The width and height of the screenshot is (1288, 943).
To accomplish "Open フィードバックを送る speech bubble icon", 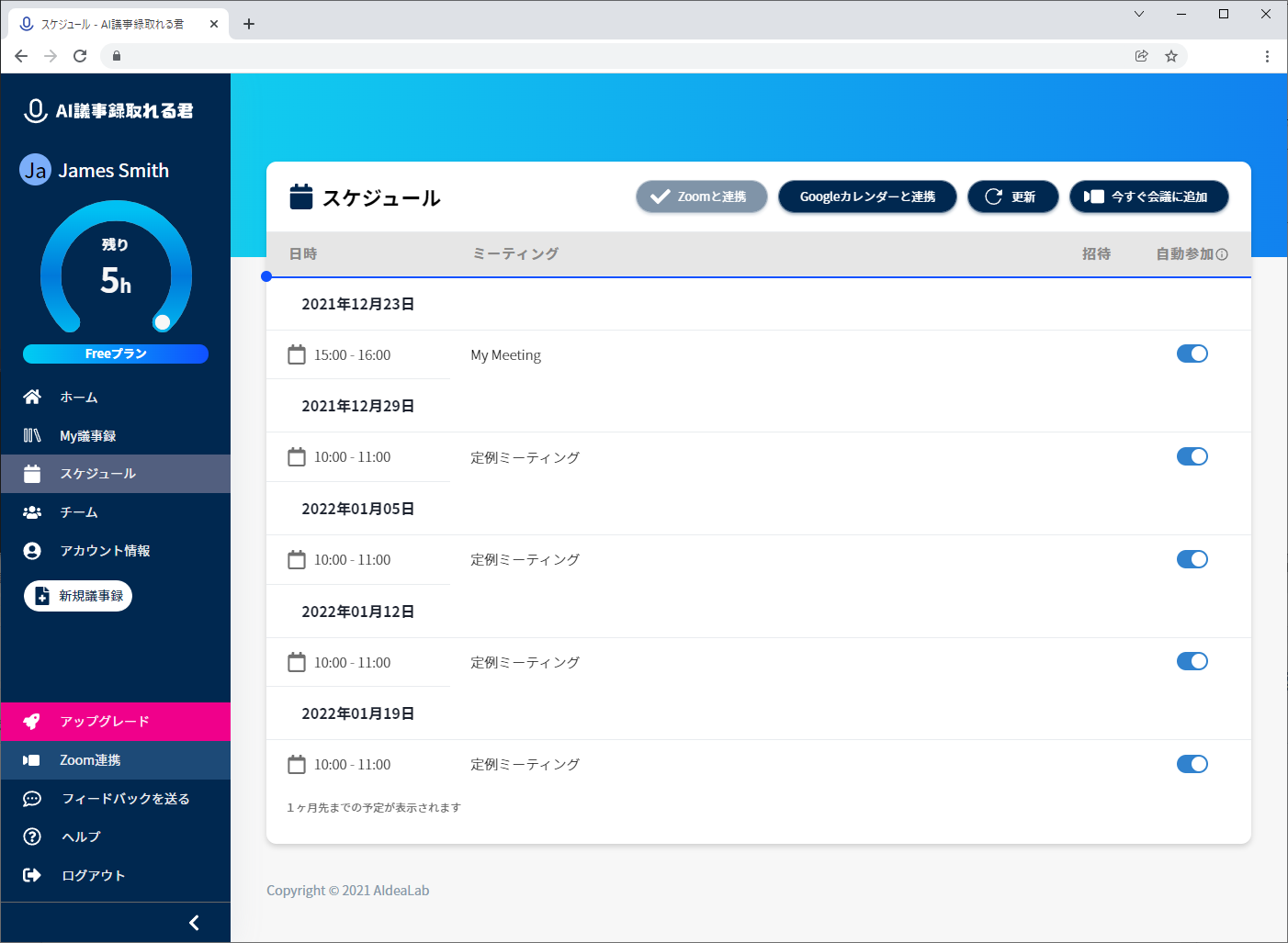I will [32, 798].
